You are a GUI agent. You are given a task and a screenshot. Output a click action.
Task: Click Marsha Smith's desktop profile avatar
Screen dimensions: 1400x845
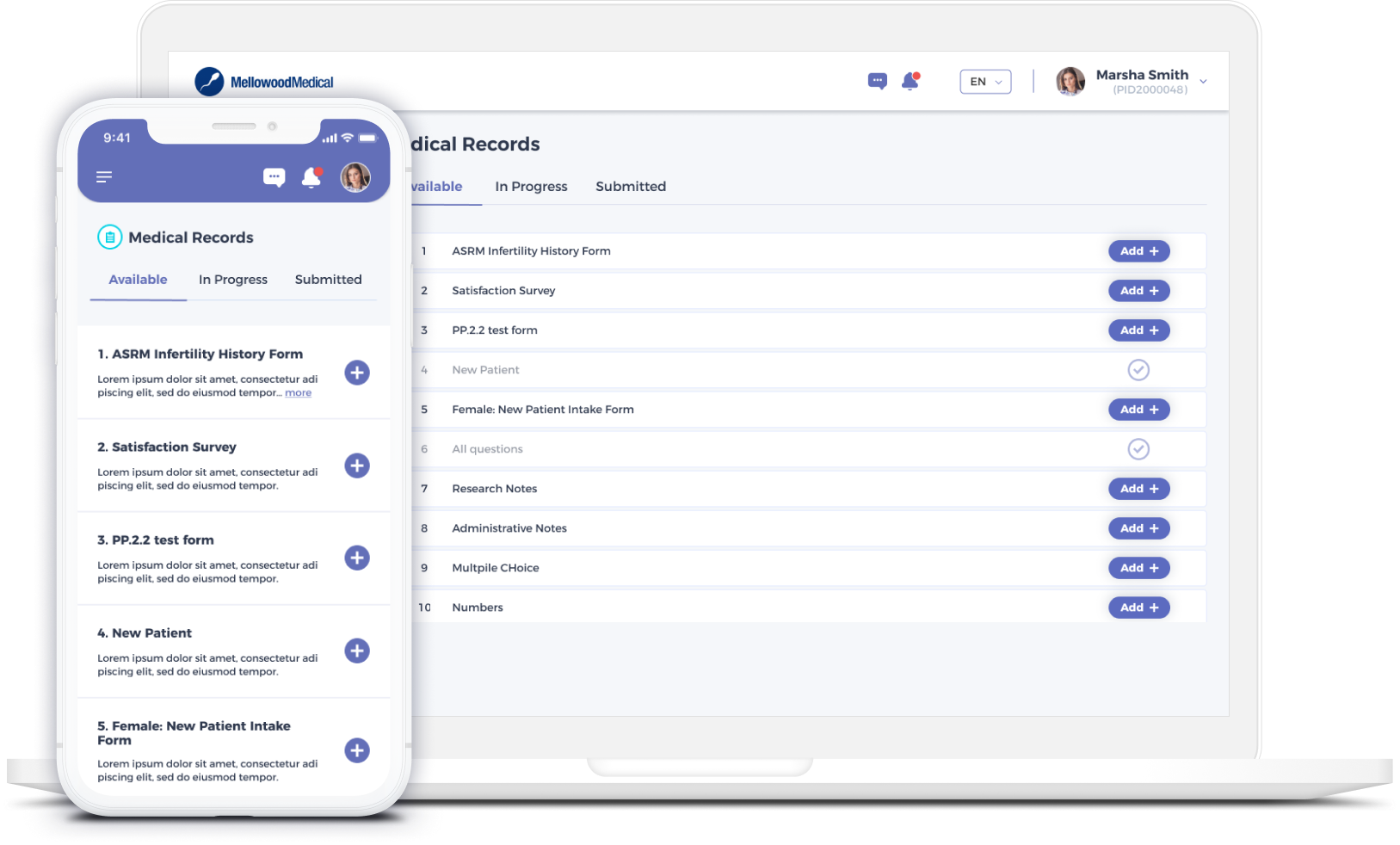click(1070, 82)
